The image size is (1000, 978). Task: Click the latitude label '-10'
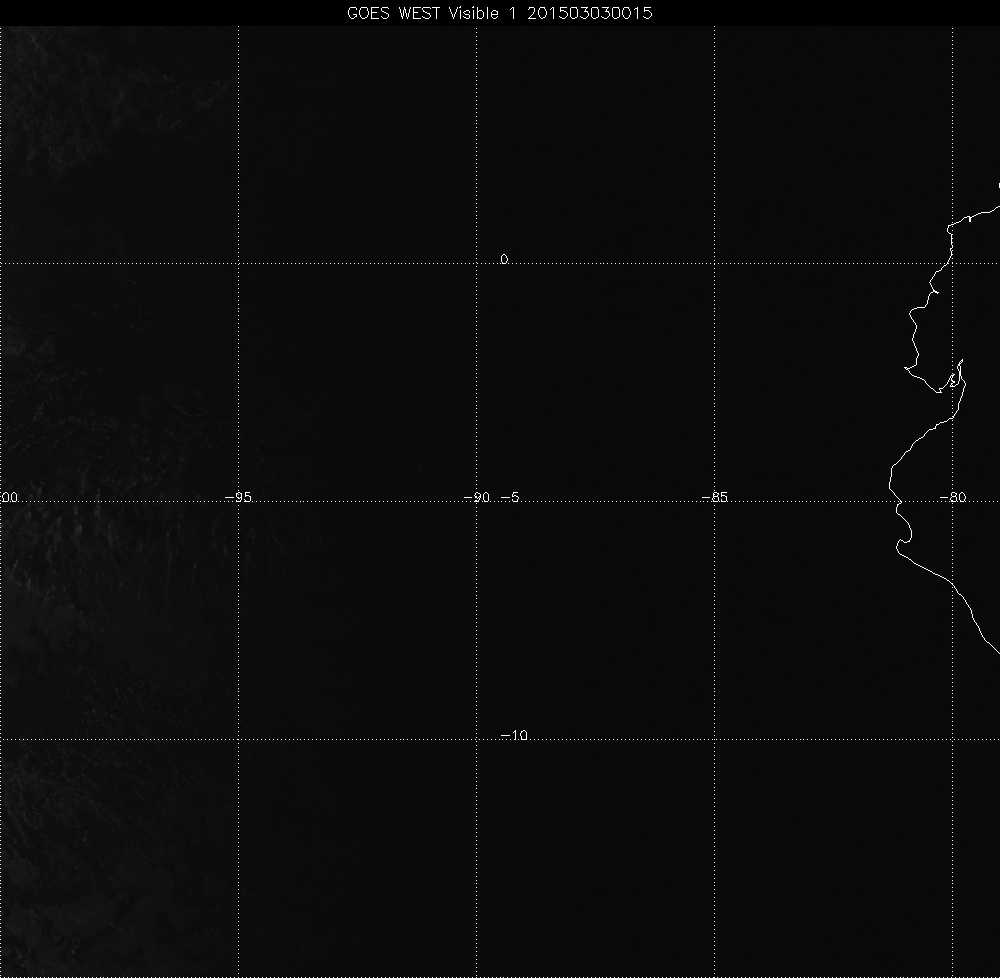click(514, 735)
